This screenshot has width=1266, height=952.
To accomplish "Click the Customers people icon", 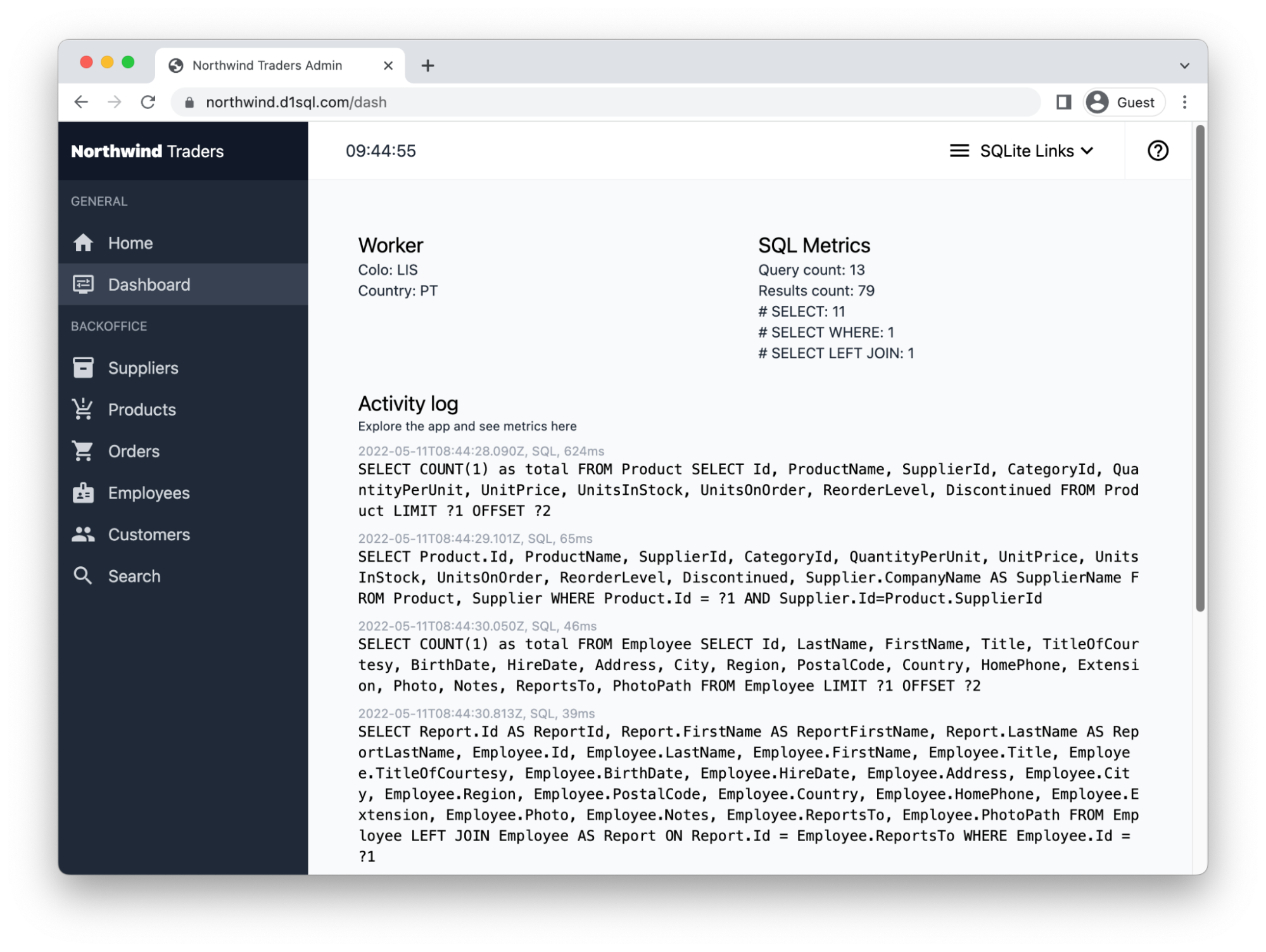I will coord(83,535).
